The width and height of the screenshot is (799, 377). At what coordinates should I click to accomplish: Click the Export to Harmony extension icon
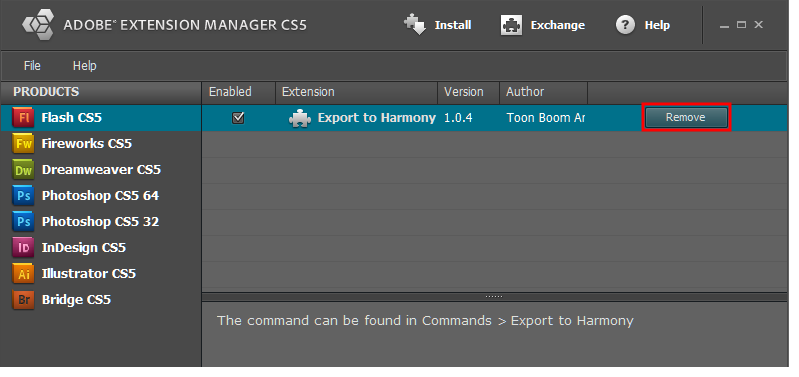point(300,118)
